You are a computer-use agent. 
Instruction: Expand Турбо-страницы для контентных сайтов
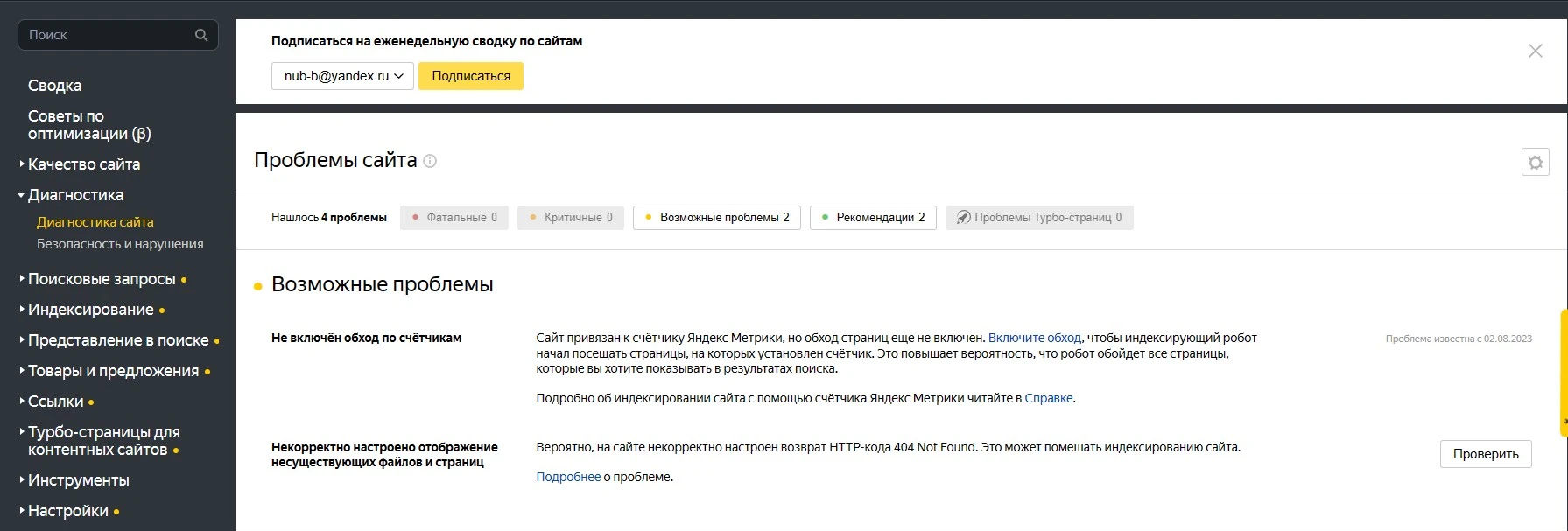(103, 441)
